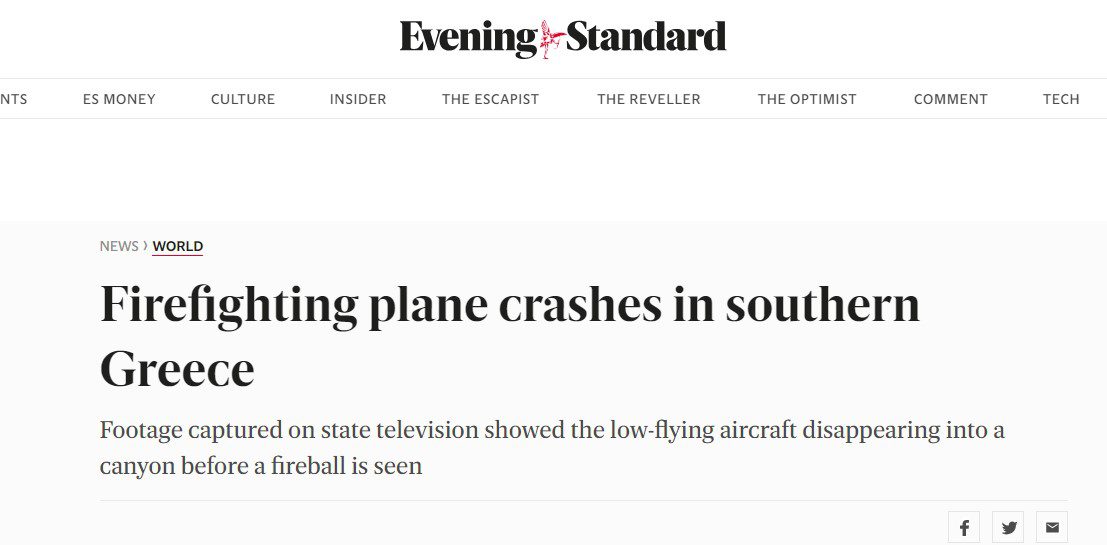Go to the Comment section
The width and height of the screenshot is (1107, 545).
[x=950, y=100]
